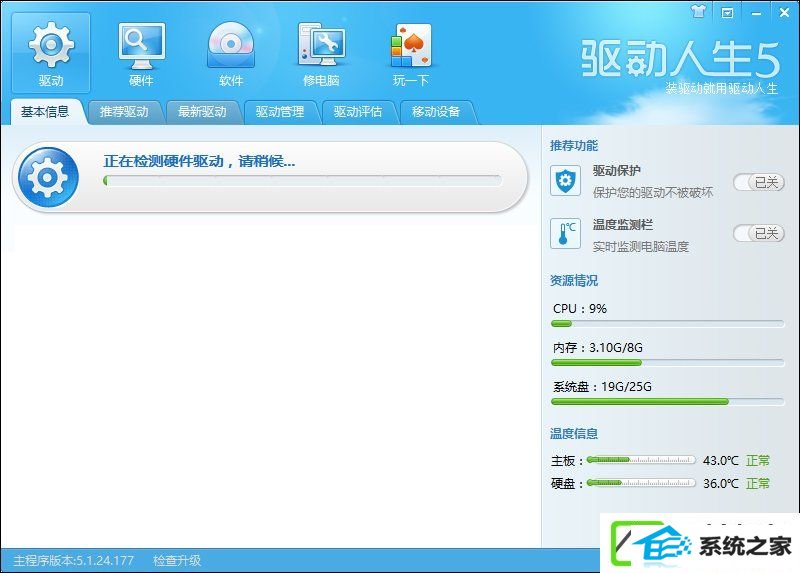
Task: Click the skin shirt icon in title bar
Action: (x=698, y=11)
